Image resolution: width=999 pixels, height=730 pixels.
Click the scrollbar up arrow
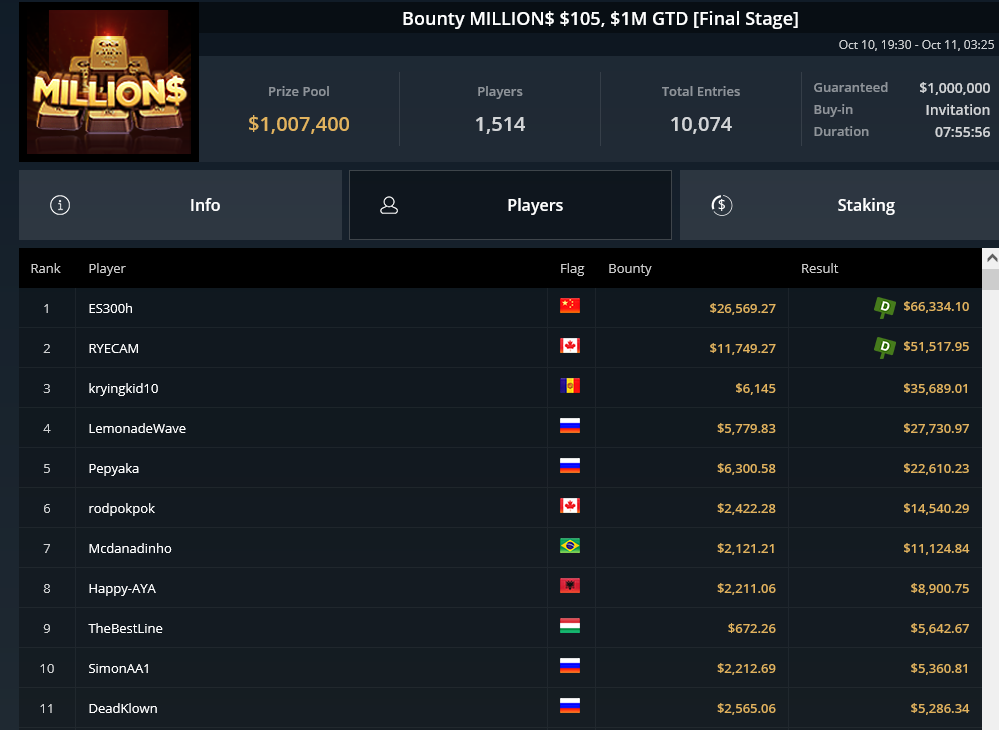(991, 259)
